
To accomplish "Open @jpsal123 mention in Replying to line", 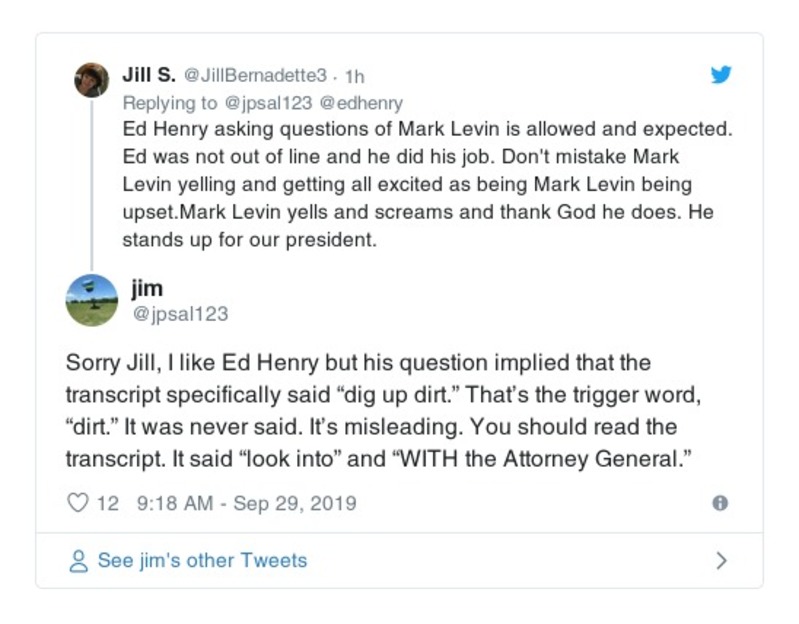I will tap(266, 103).
